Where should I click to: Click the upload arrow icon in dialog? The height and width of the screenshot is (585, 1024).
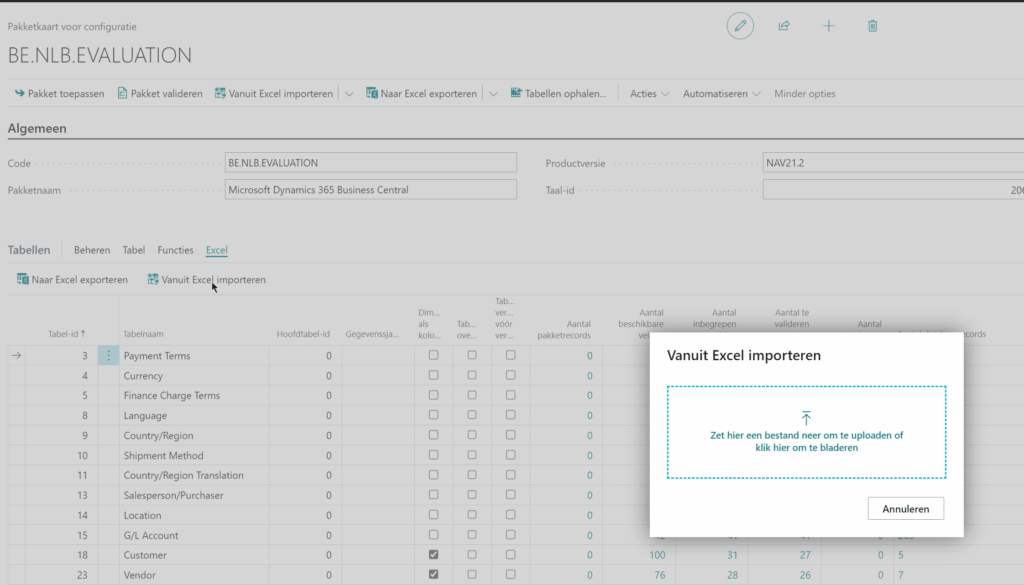pos(806,417)
